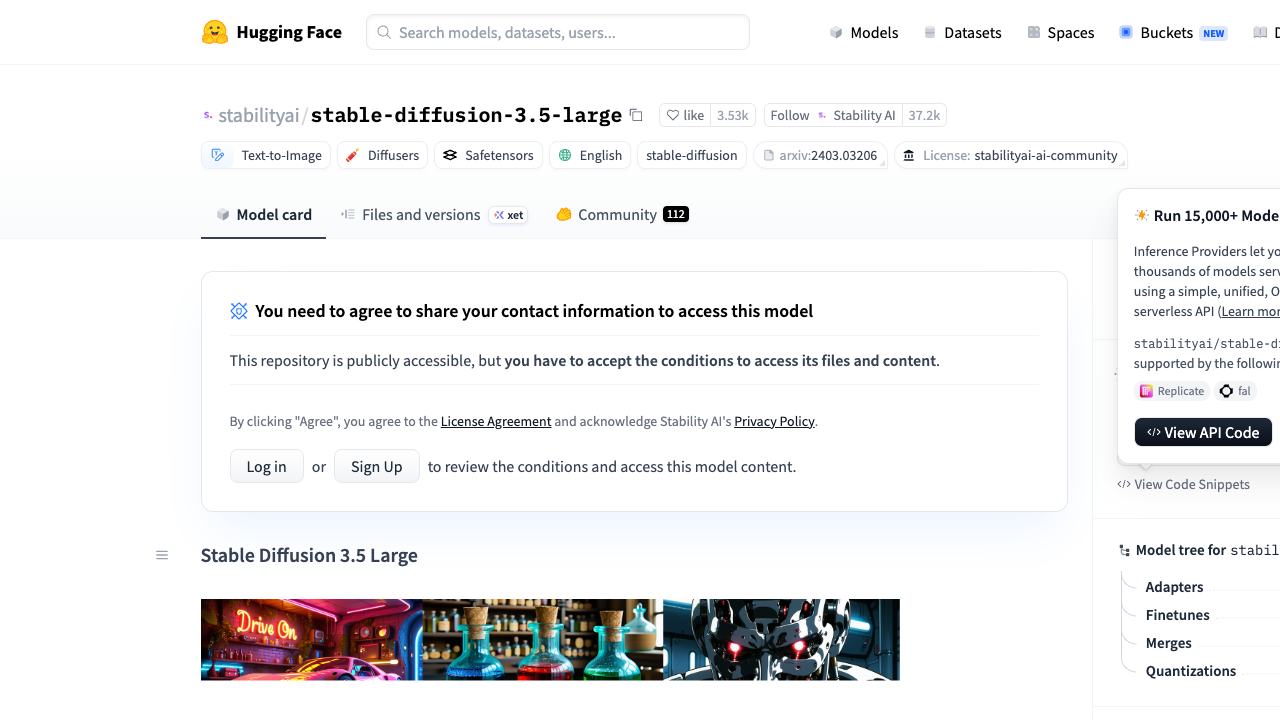Viewport: 1280px width, 720px height.
Task: Open table of contents hamburger icon
Action: [x=162, y=555]
